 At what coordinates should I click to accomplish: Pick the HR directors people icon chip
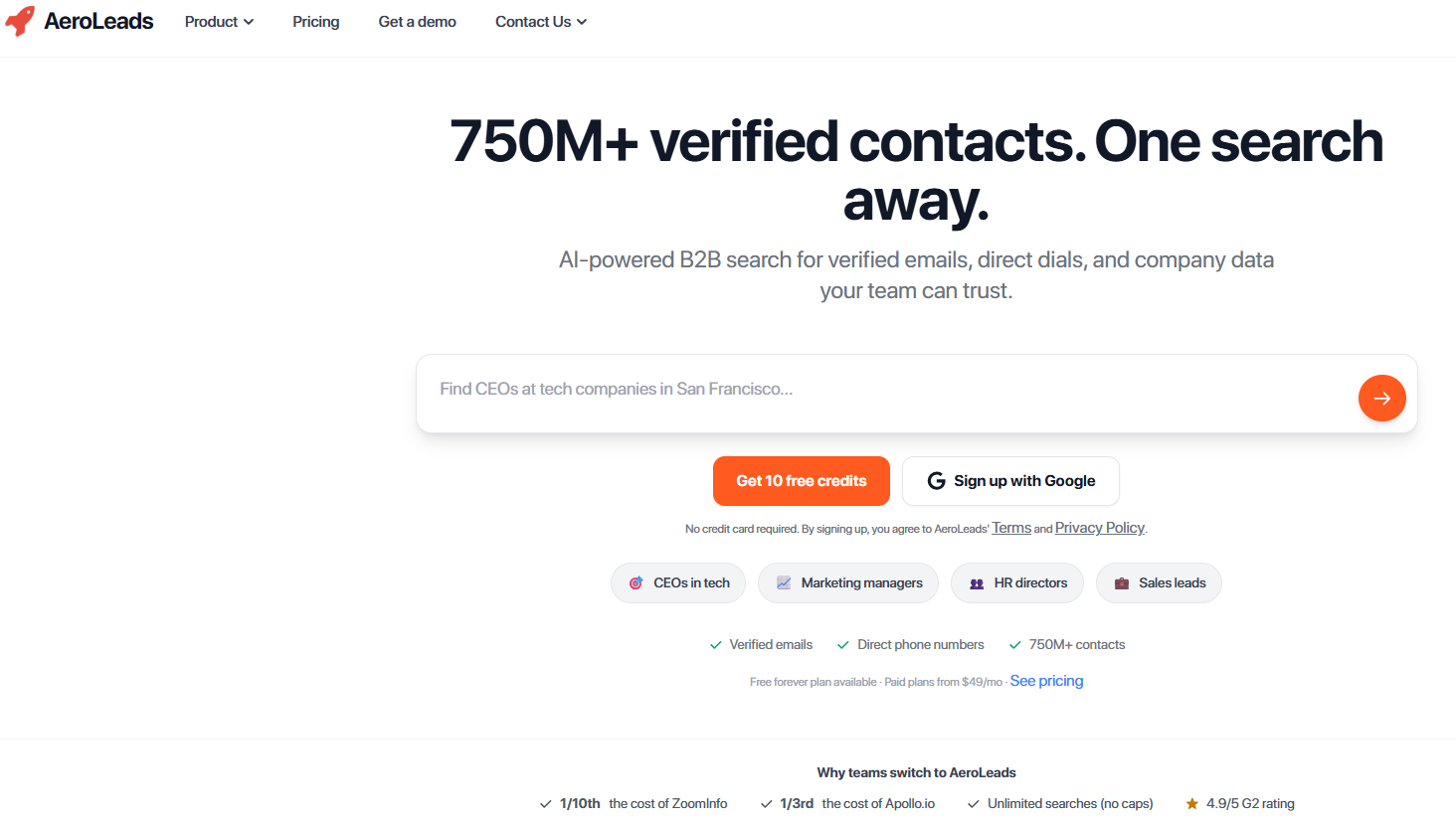click(x=1017, y=583)
